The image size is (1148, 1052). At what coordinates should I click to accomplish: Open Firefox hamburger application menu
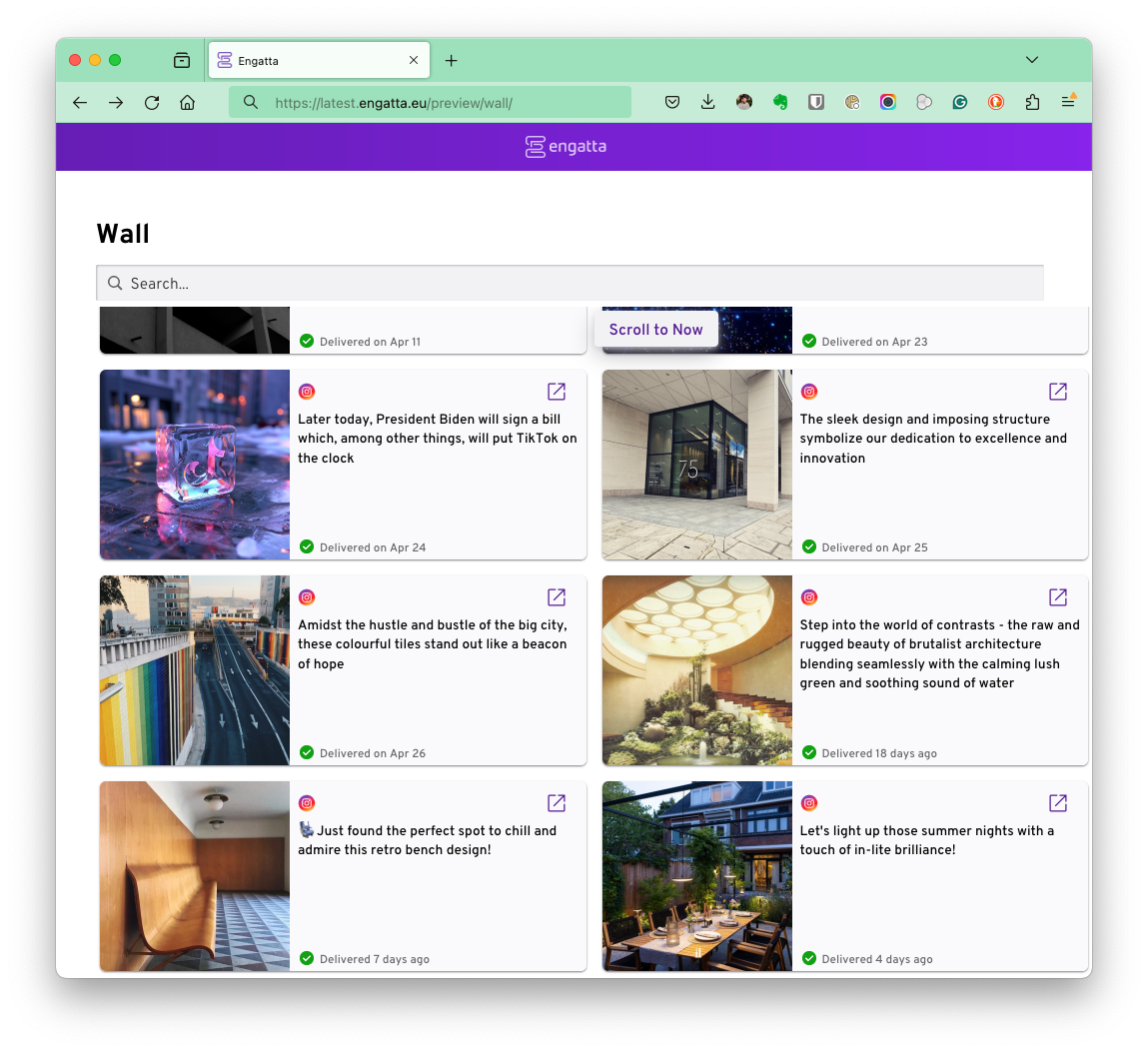tap(1068, 102)
